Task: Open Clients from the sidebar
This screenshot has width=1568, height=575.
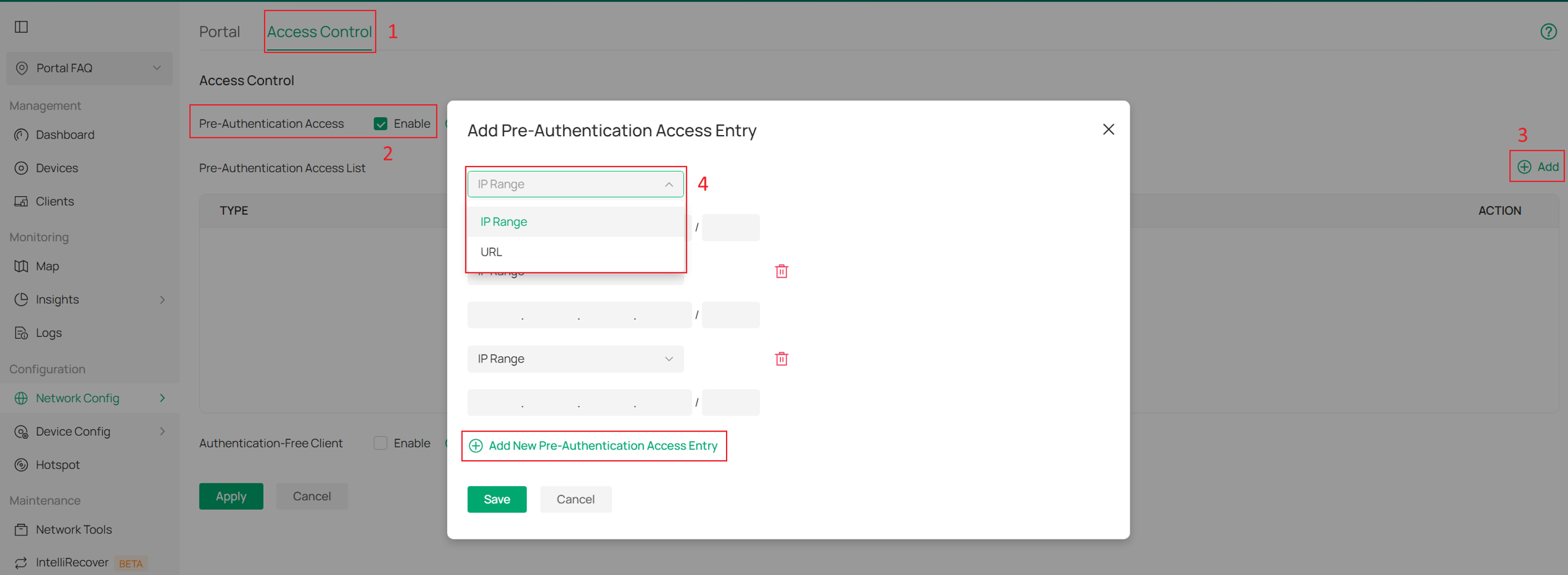Action: coord(55,201)
